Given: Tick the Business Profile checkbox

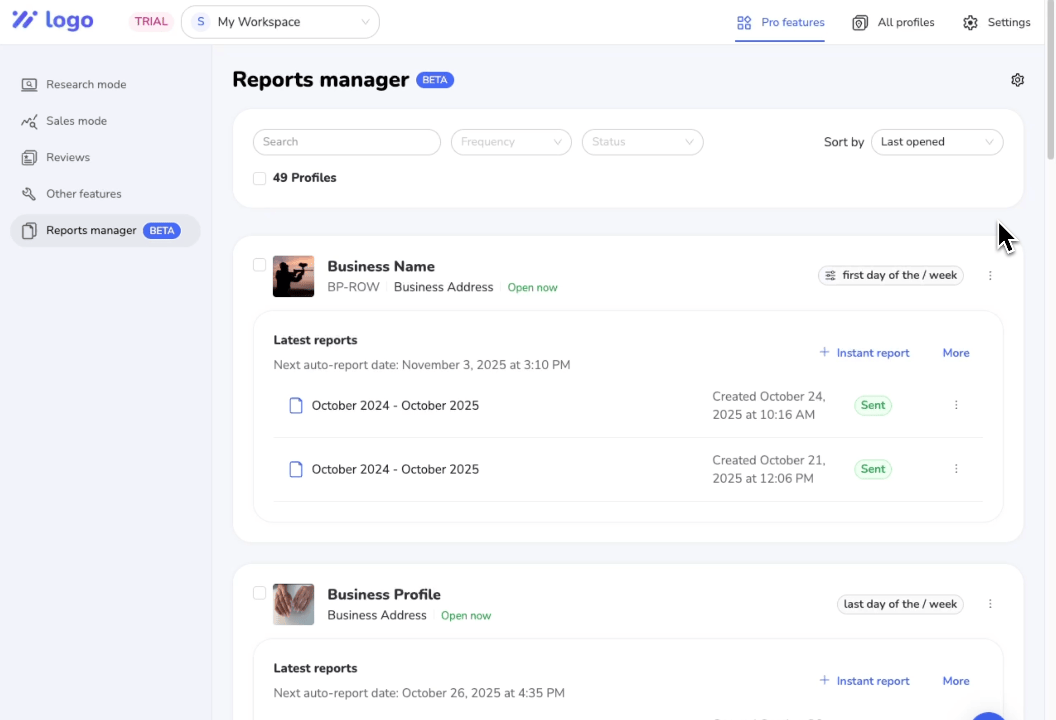Looking at the screenshot, I should (260, 593).
